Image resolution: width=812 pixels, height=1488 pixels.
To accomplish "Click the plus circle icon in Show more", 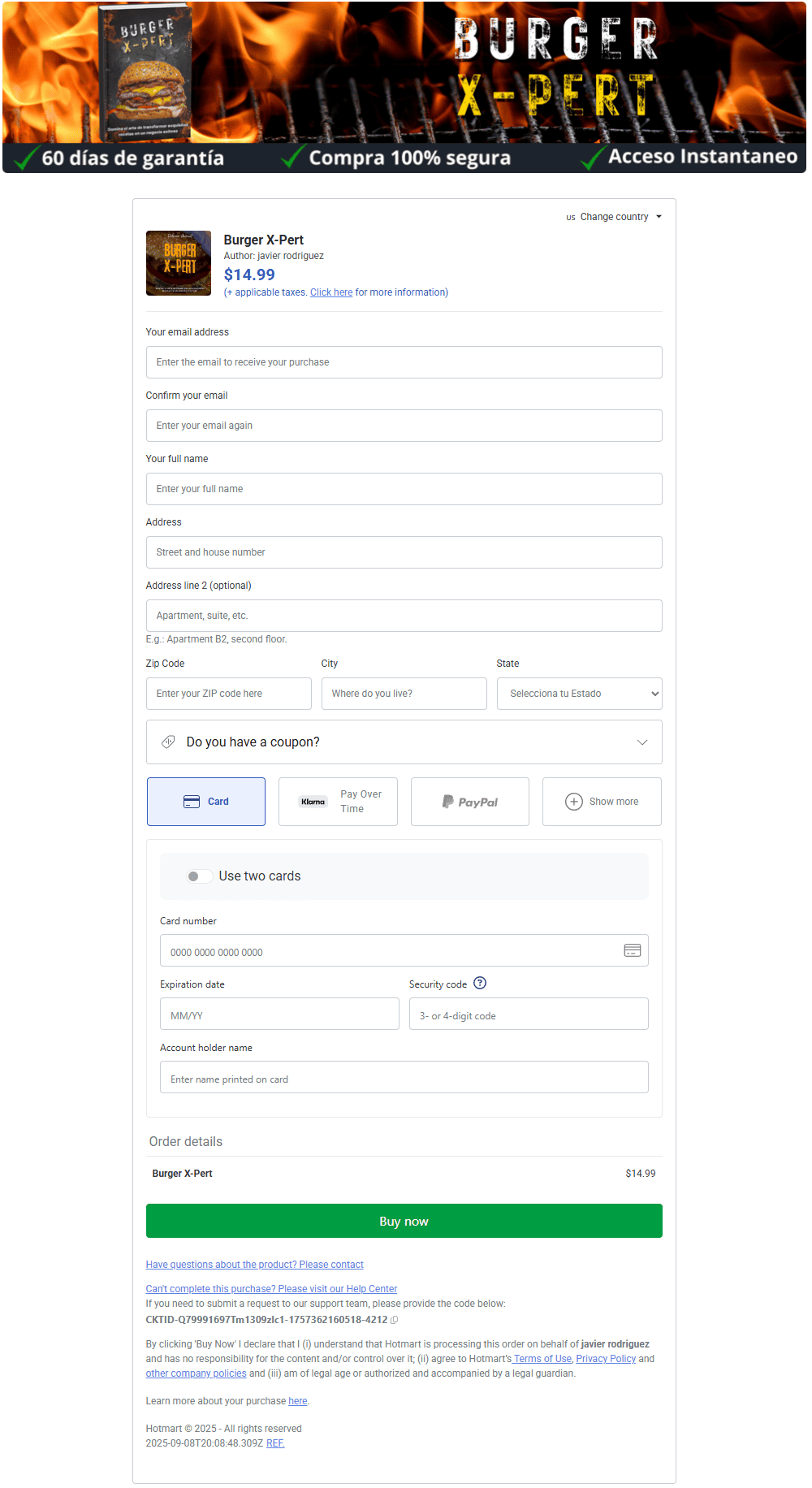I will (573, 802).
